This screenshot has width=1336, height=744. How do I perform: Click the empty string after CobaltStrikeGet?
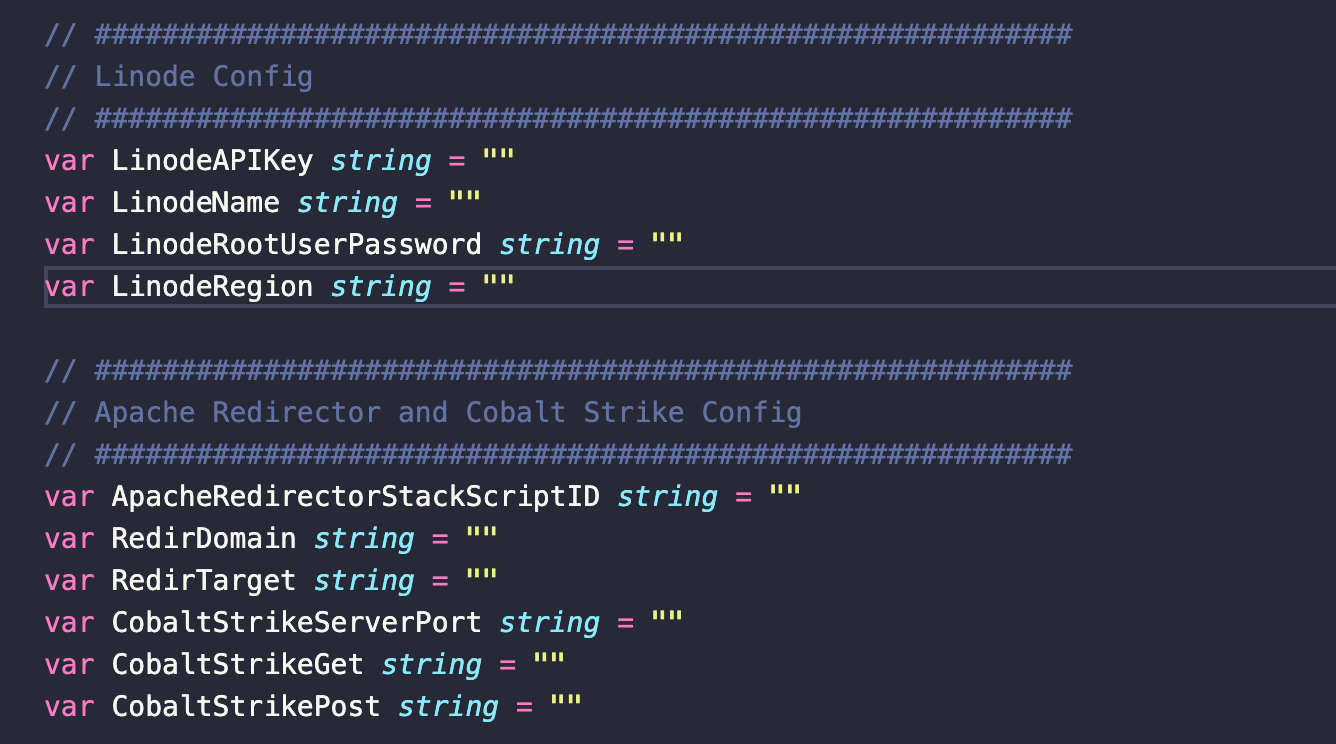(549, 665)
